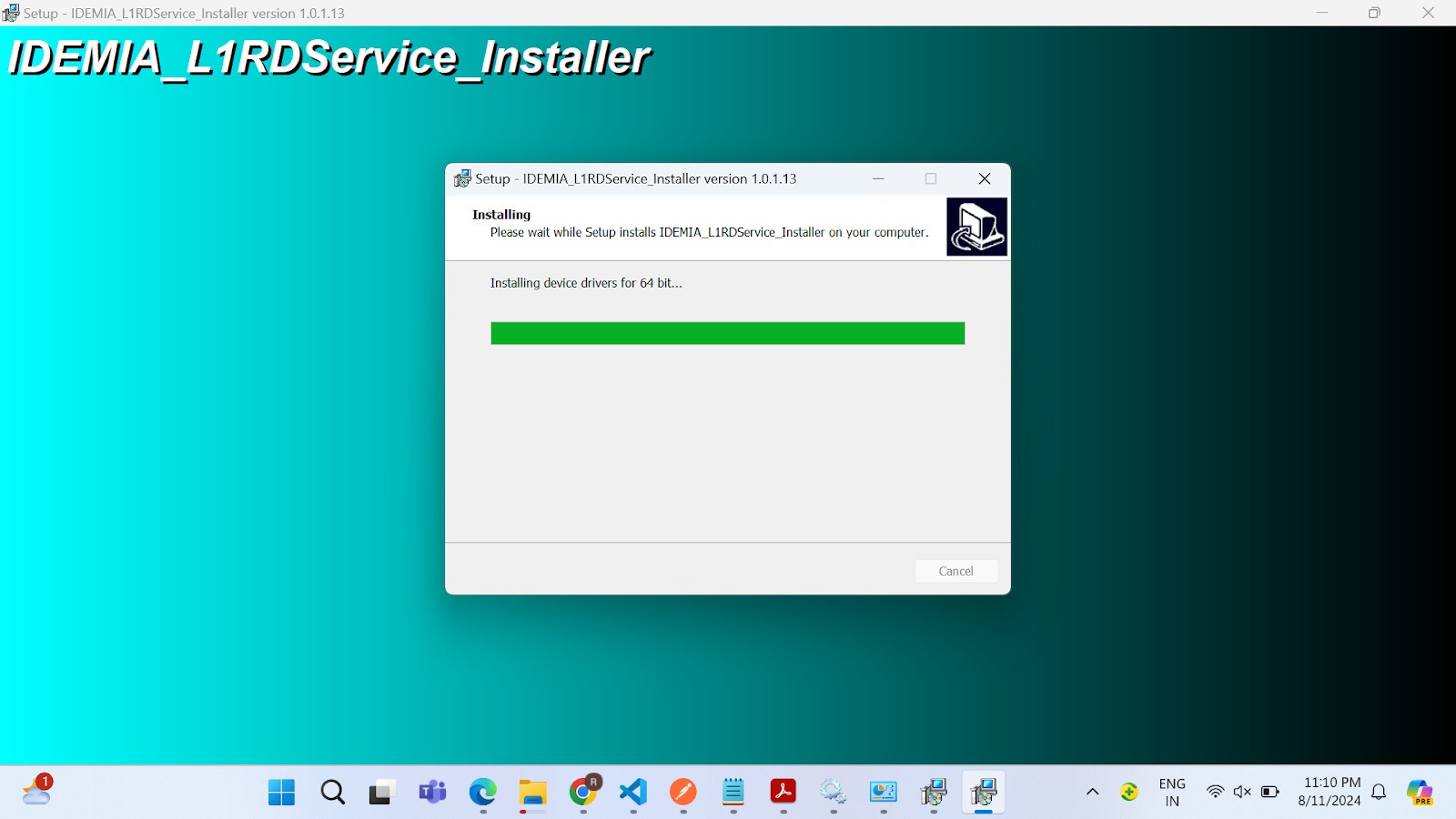Switch ENG IN input language
The height and width of the screenshot is (819, 1456).
[x=1172, y=792]
